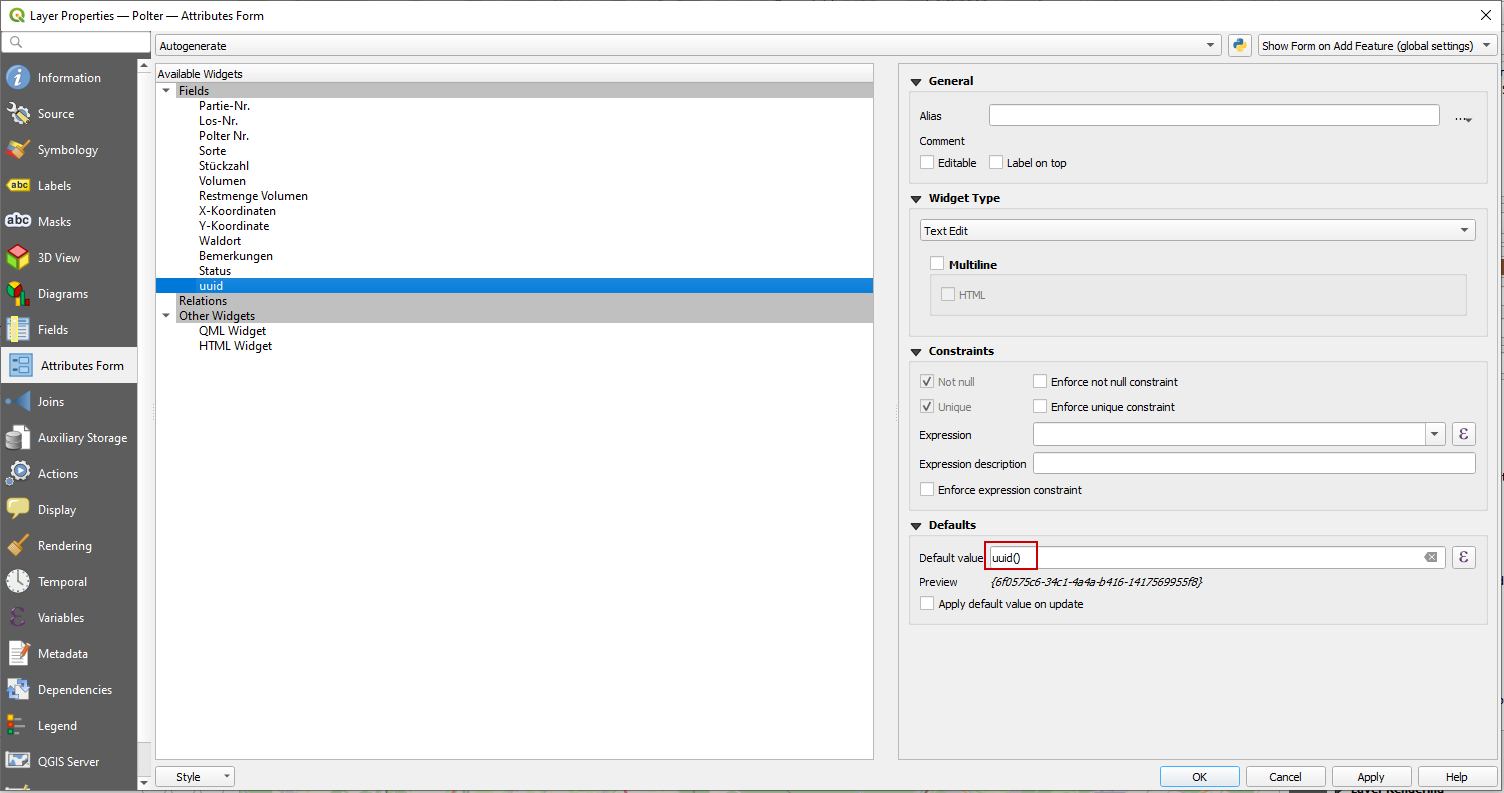This screenshot has width=1504, height=793.
Task: Collapse the General section
Action: click(x=915, y=82)
